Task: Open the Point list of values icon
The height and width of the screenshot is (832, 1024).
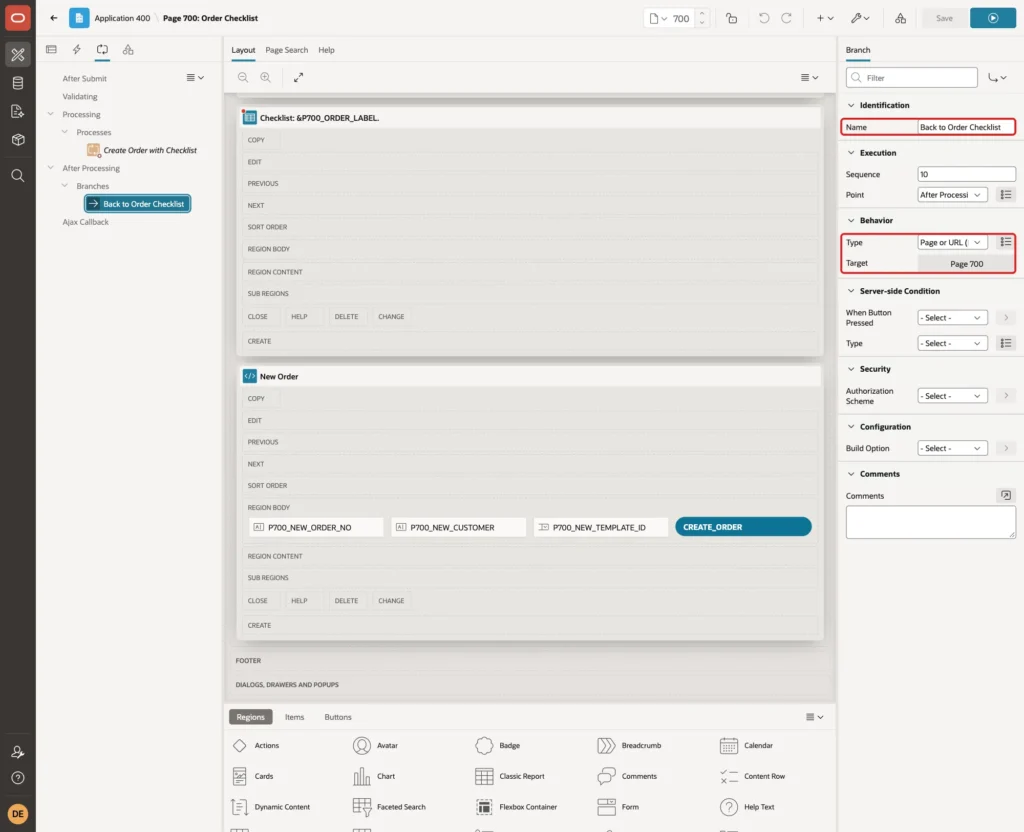Action: point(1006,195)
